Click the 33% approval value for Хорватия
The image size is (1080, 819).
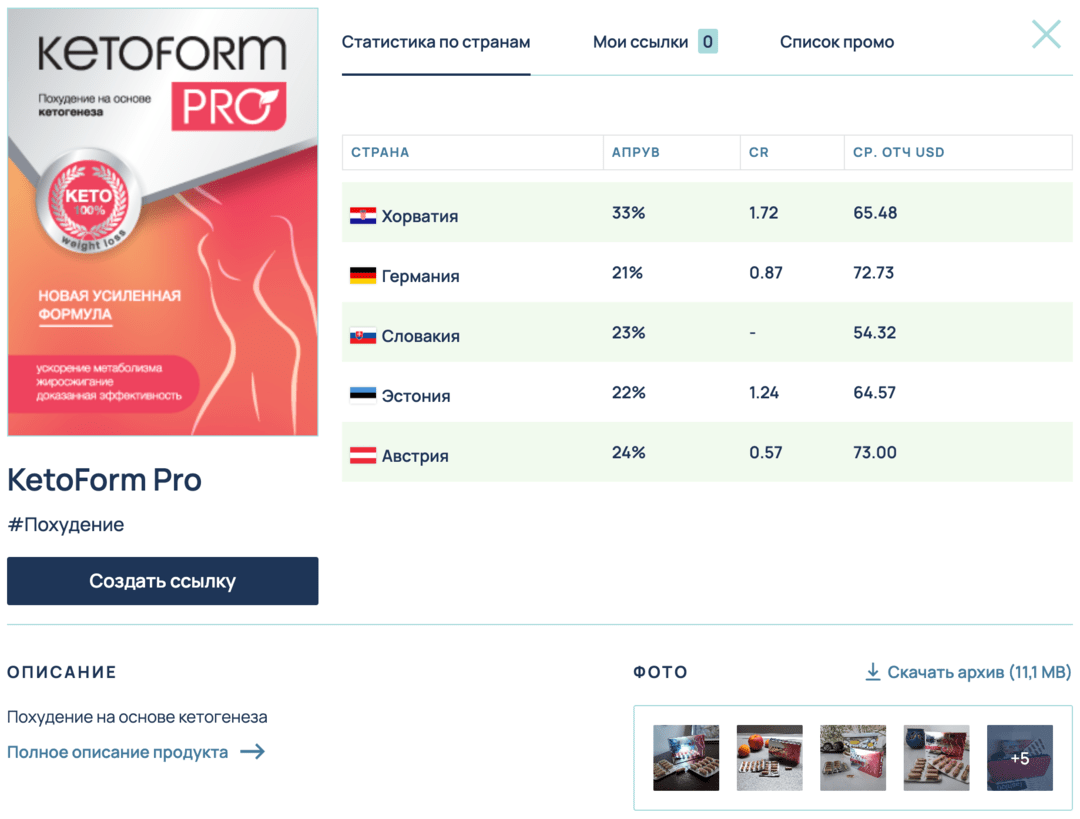click(628, 213)
